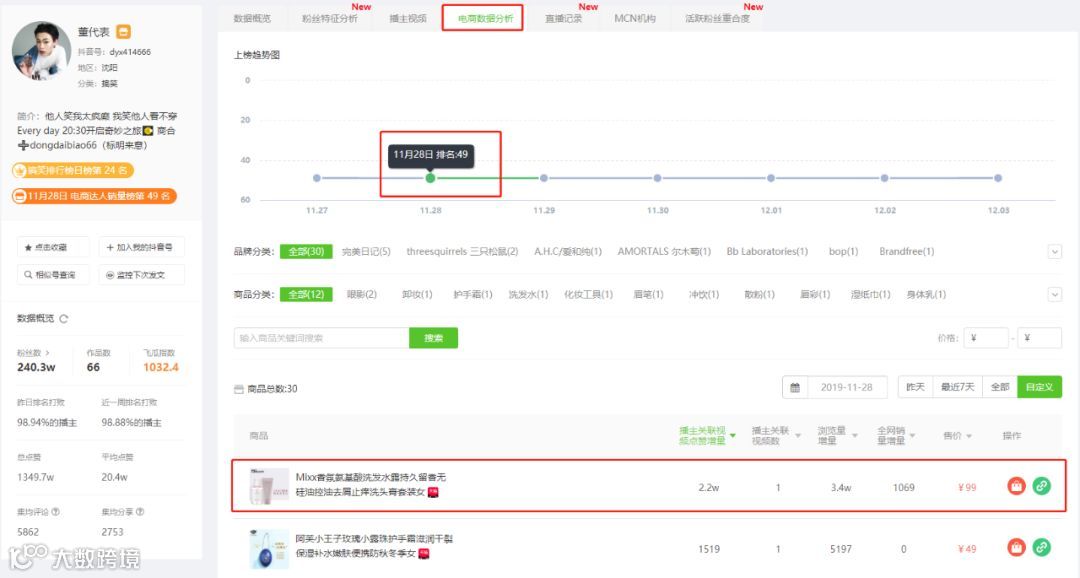Click the 11.27 data point on trend chart
The image size is (1080, 578).
(317, 178)
